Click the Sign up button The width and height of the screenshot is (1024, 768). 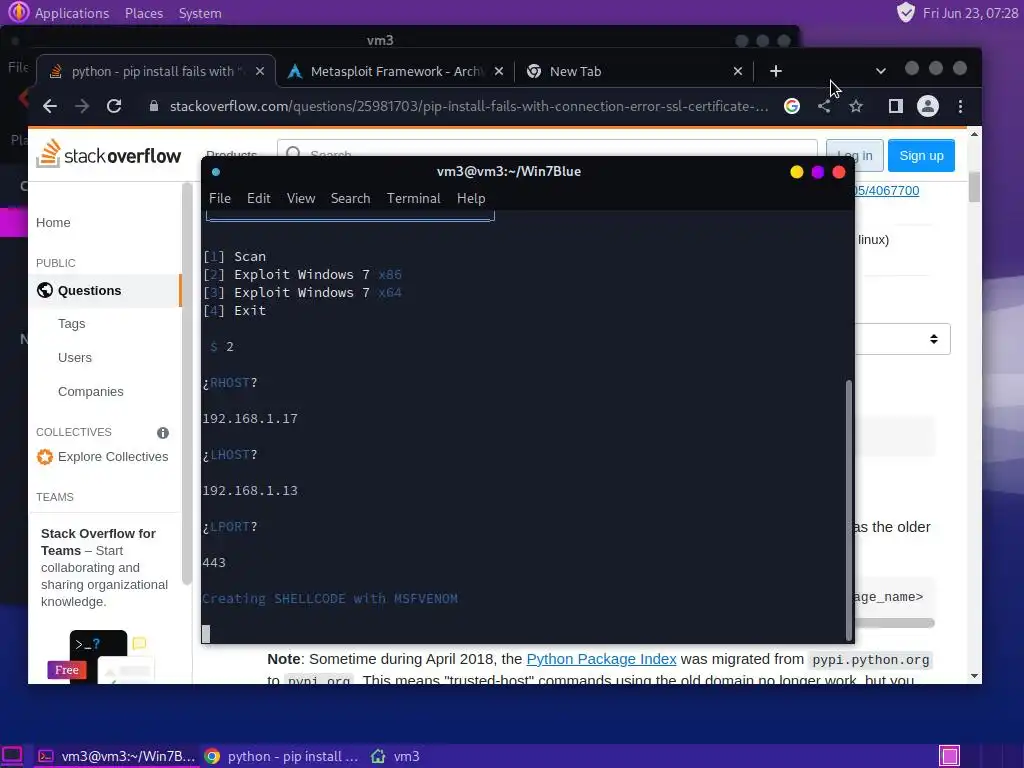pyautogui.click(x=921, y=155)
